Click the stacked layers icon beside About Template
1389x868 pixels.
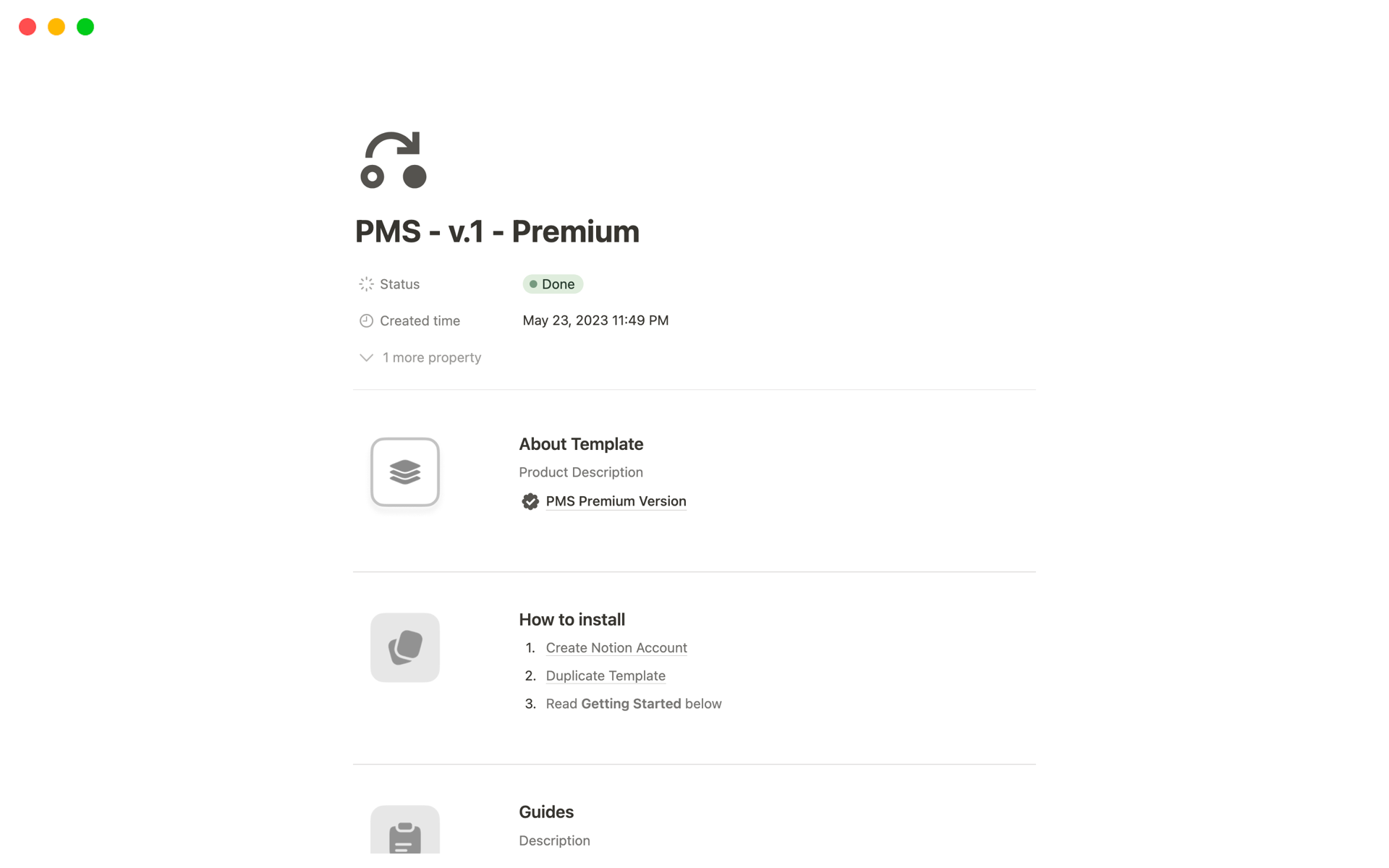(405, 472)
